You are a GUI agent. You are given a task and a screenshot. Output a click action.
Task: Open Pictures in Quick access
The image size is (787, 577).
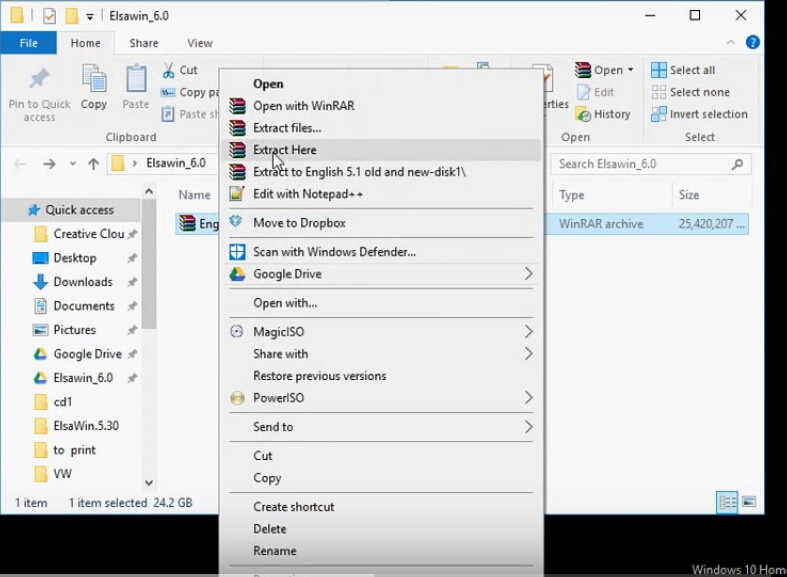74,330
